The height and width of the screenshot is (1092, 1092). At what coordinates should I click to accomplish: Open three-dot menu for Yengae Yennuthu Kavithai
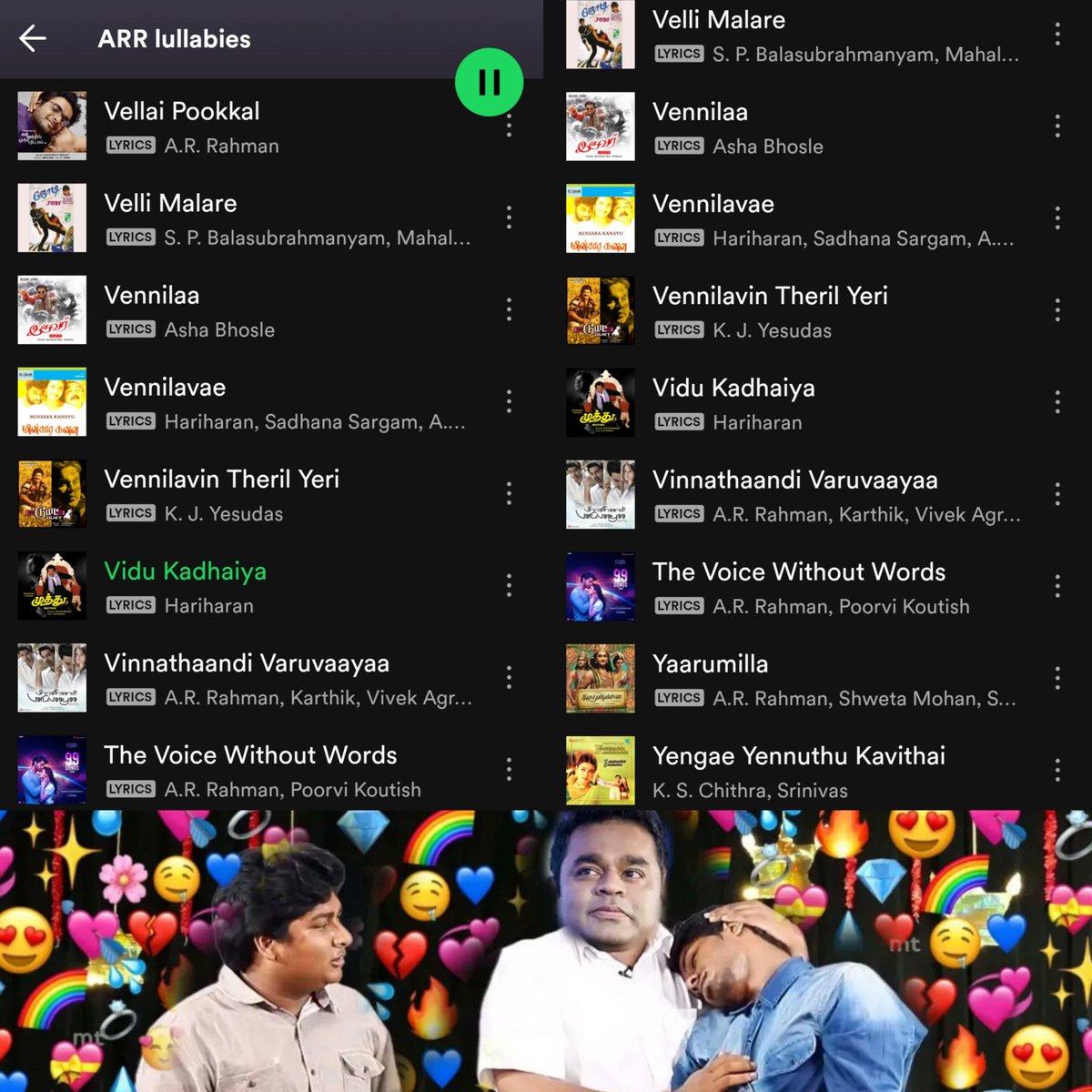pyautogui.click(x=1057, y=770)
